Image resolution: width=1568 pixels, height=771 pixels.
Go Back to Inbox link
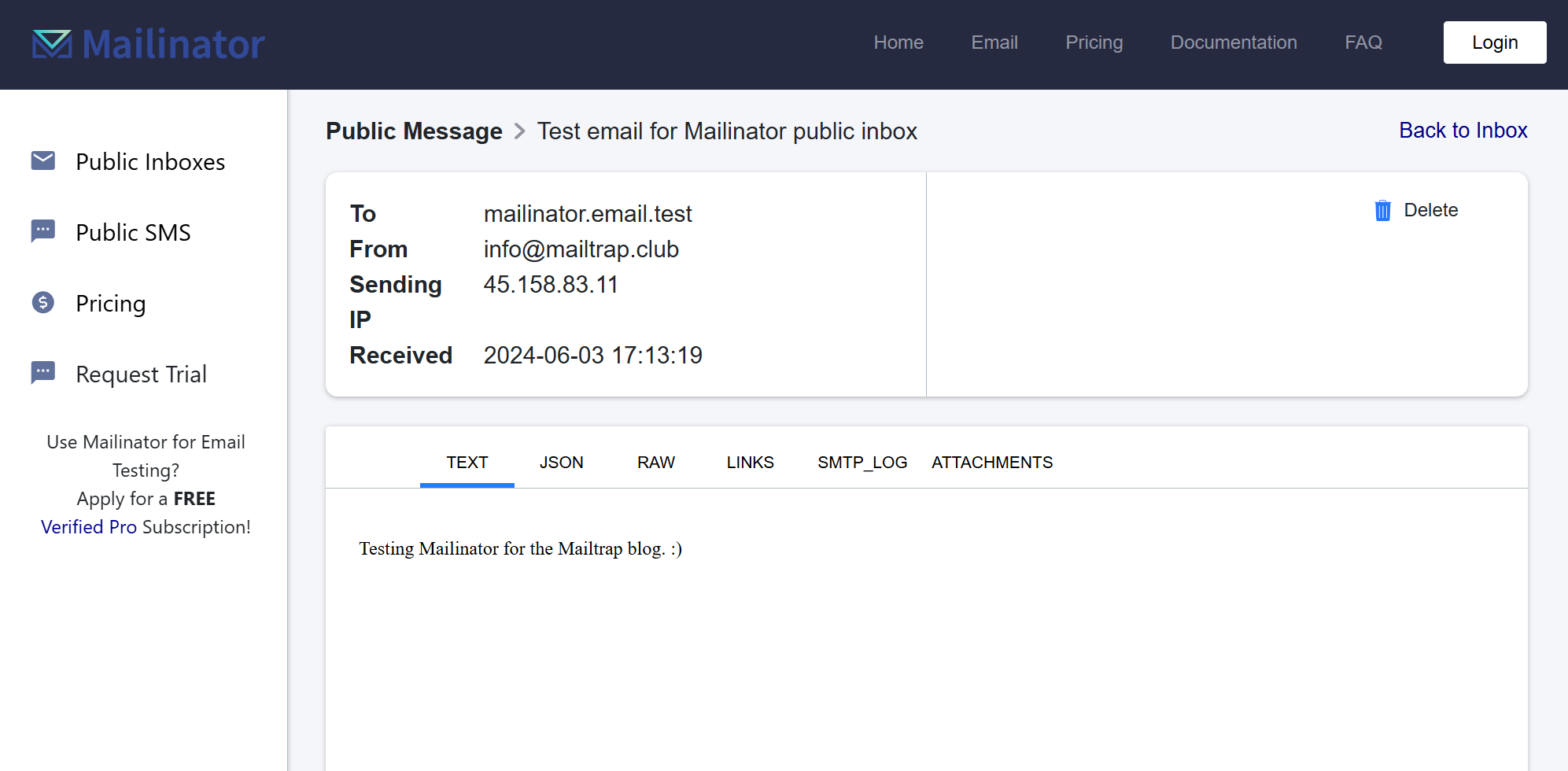tap(1463, 131)
